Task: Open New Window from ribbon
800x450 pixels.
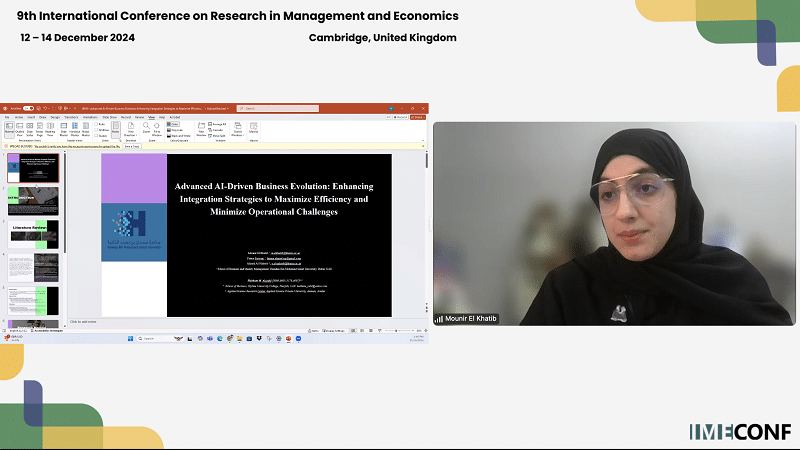Action: pos(202,128)
